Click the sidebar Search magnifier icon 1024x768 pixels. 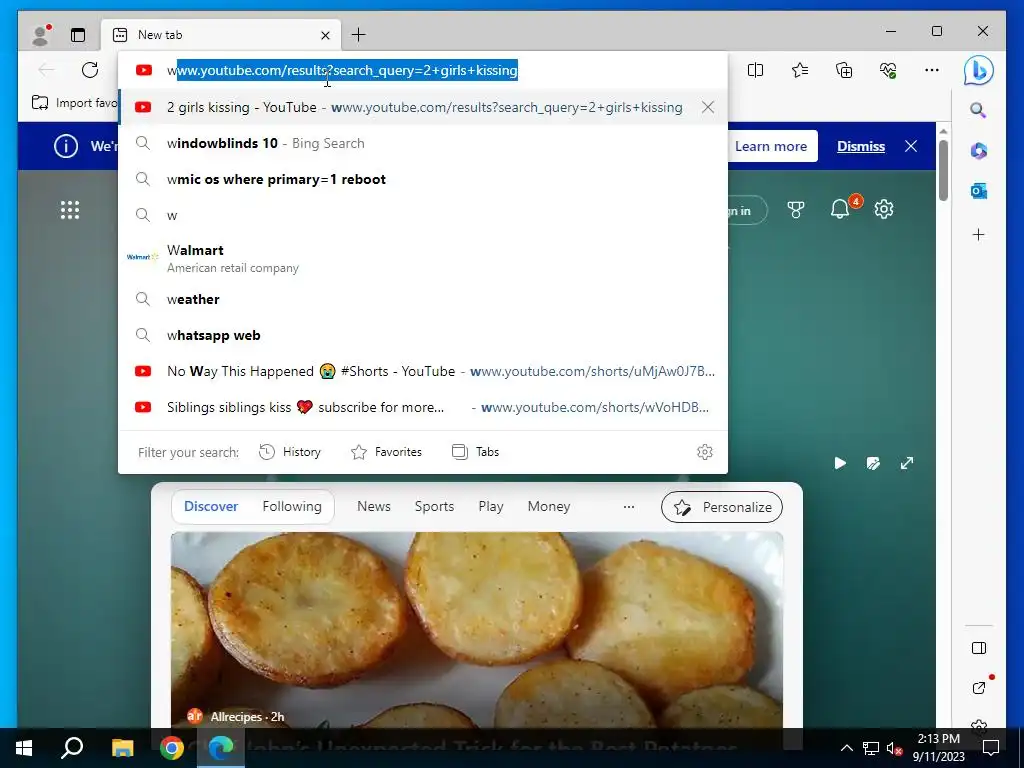tap(978, 110)
